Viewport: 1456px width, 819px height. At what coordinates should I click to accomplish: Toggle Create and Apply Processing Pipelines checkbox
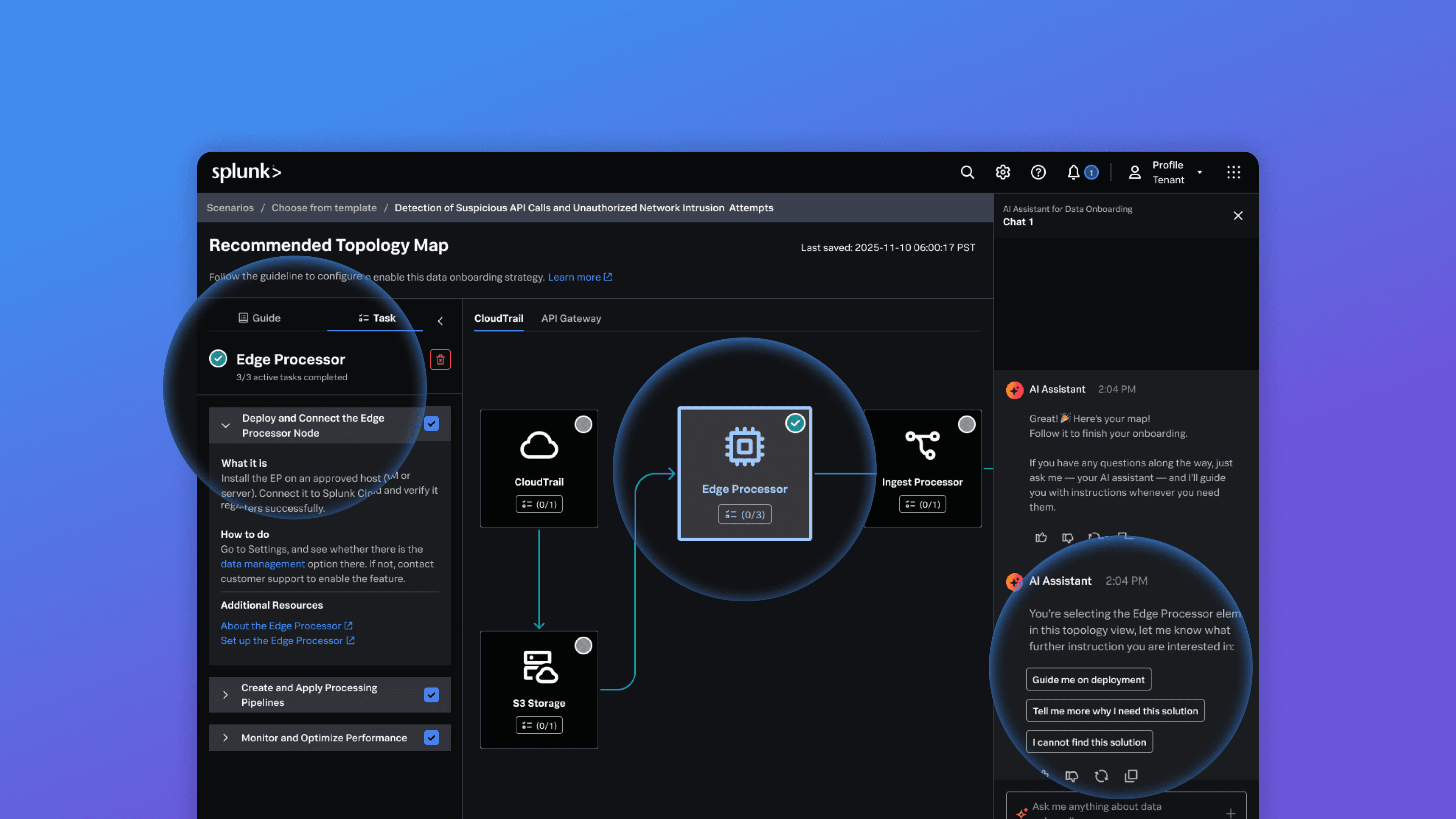point(431,695)
